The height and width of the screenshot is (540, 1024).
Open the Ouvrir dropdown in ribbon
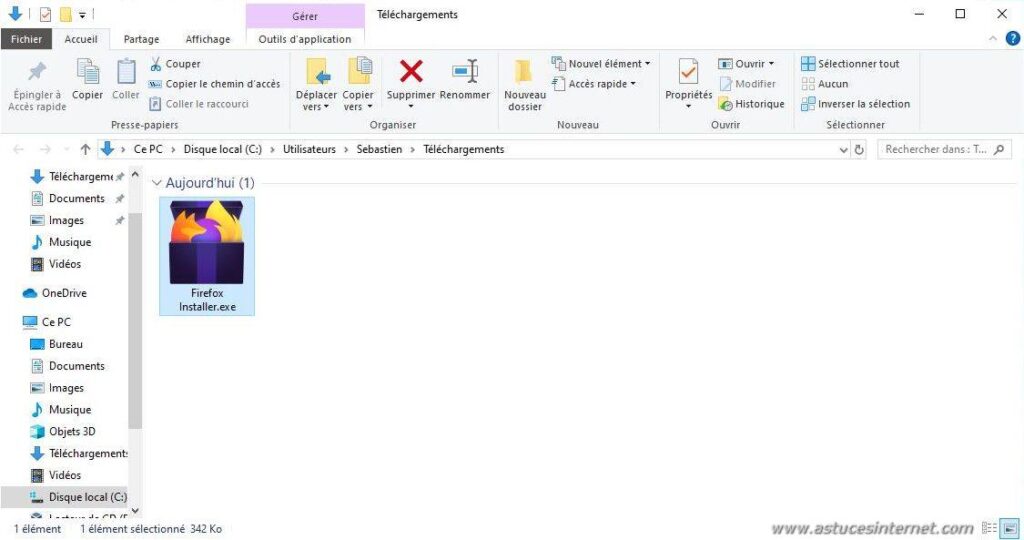(746, 64)
